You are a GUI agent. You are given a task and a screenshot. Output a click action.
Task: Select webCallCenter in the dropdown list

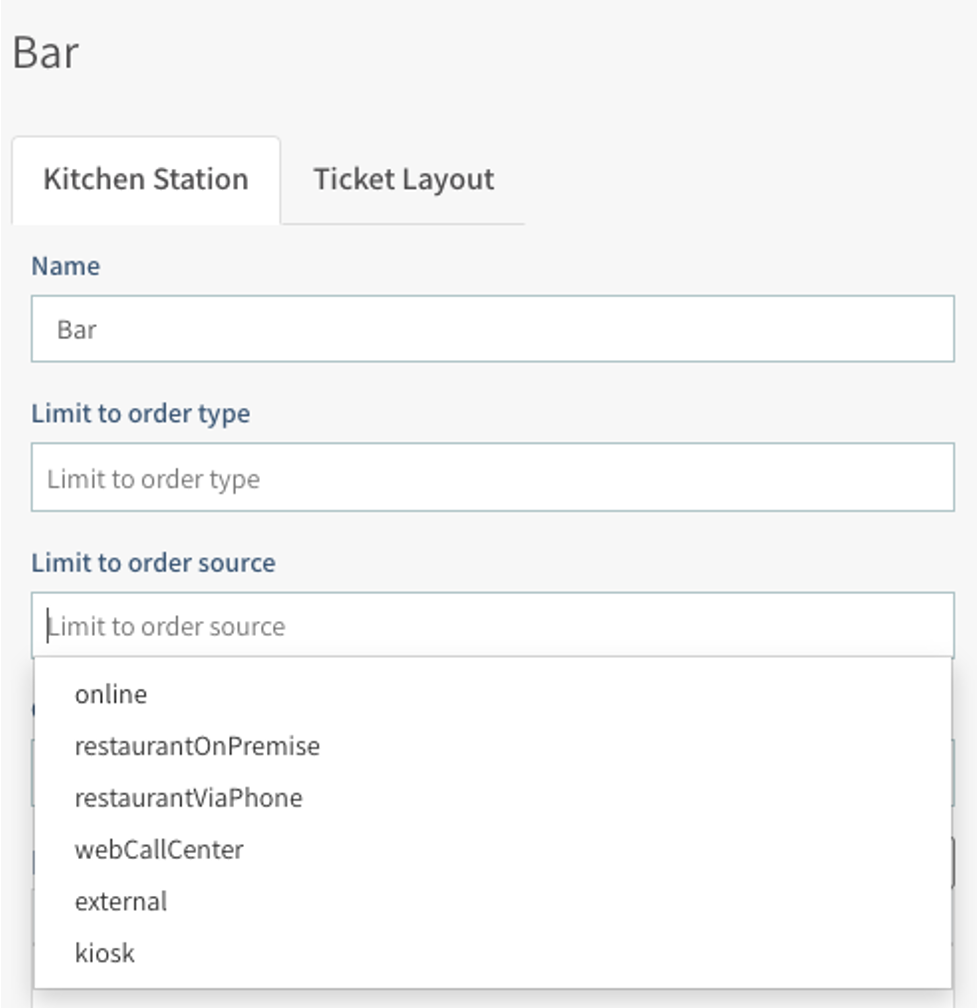click(159, 850)
